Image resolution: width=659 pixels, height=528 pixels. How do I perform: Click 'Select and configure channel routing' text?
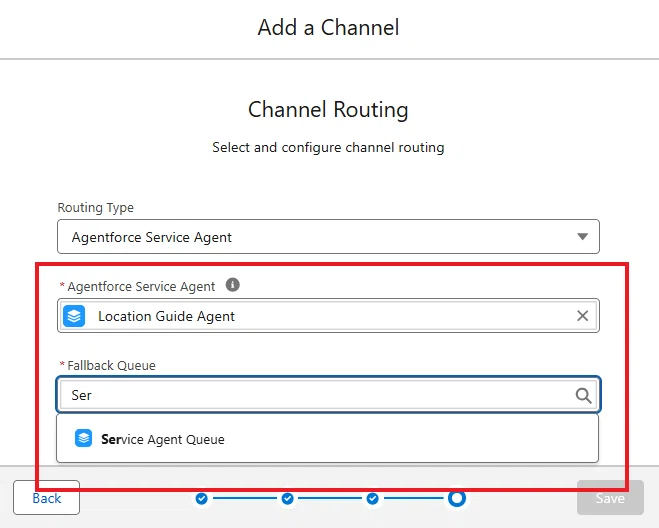click(x=328, y=148)
